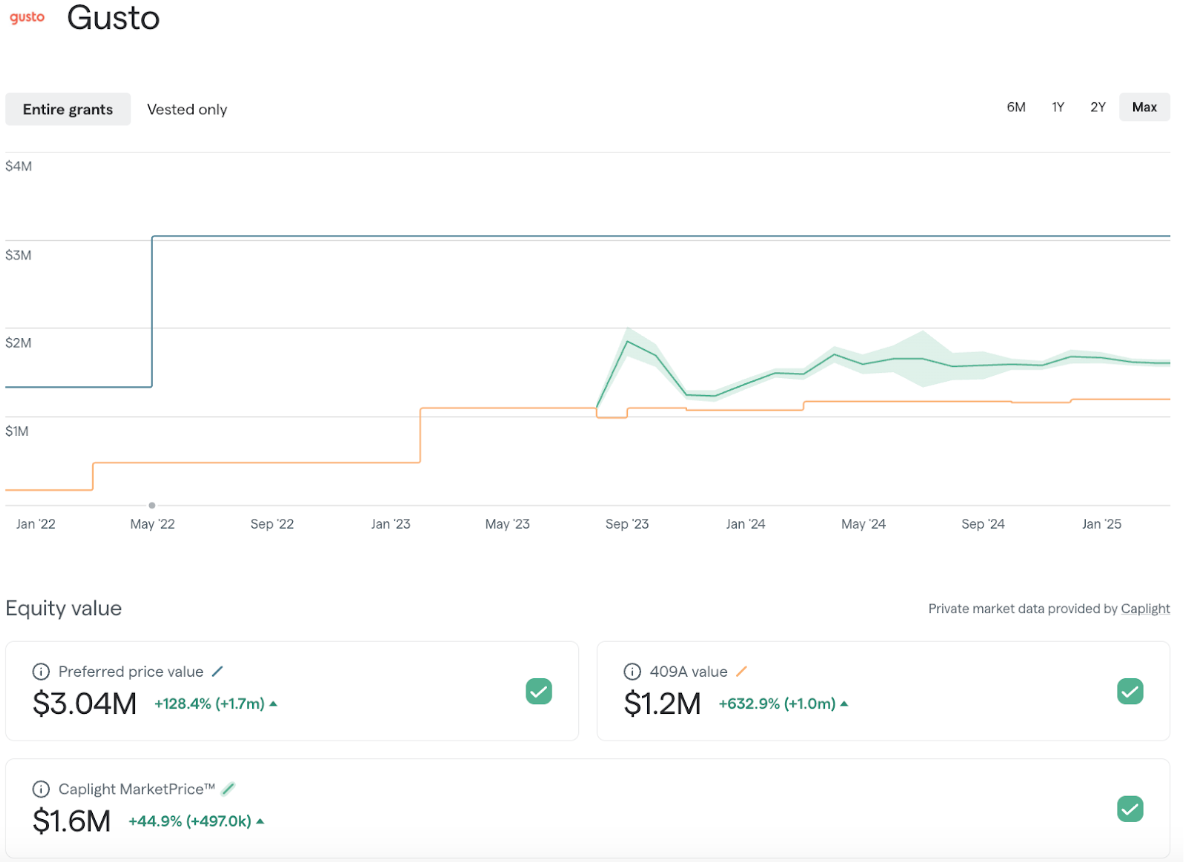Viewport: 1188px width, 862px height.
Task: Toggle the Caplight MarketPrice checkbox
Action: (x=1130, y=809)
